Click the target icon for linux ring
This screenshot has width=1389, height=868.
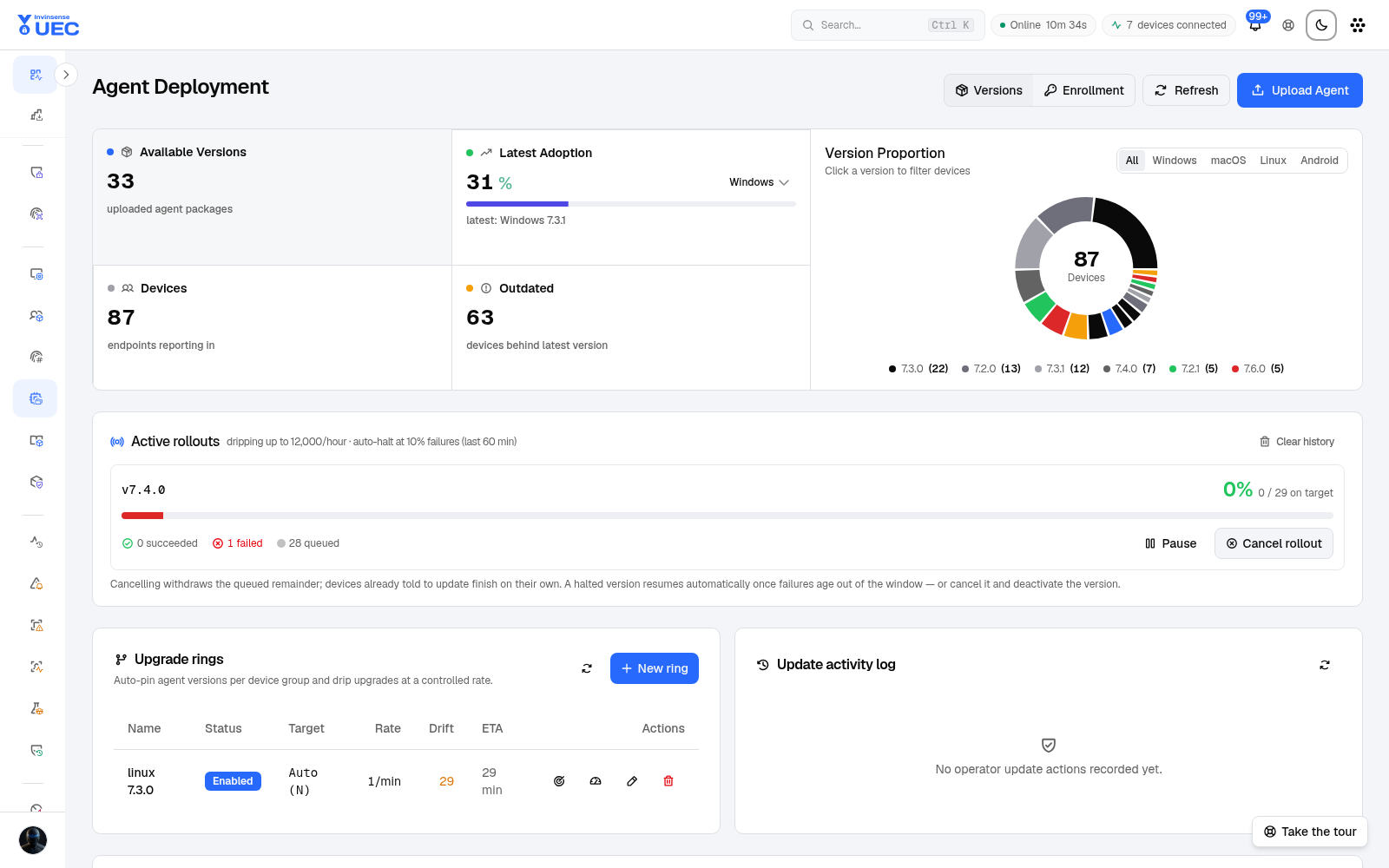point(559,781)
